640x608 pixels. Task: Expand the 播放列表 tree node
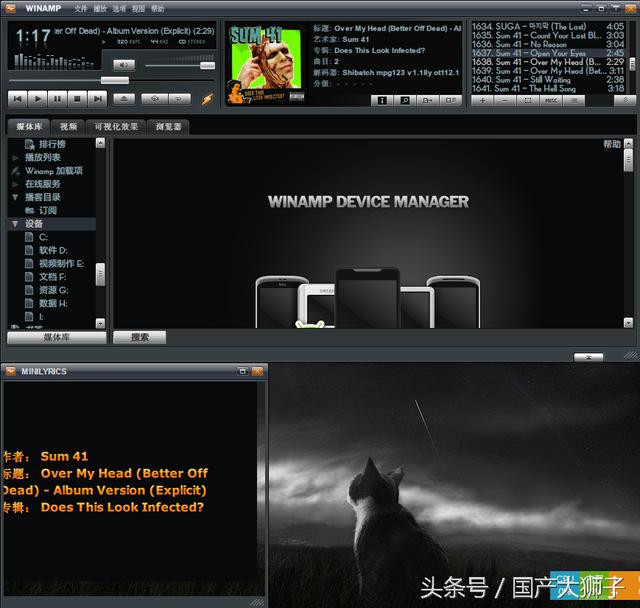click(x=16, y=158)
